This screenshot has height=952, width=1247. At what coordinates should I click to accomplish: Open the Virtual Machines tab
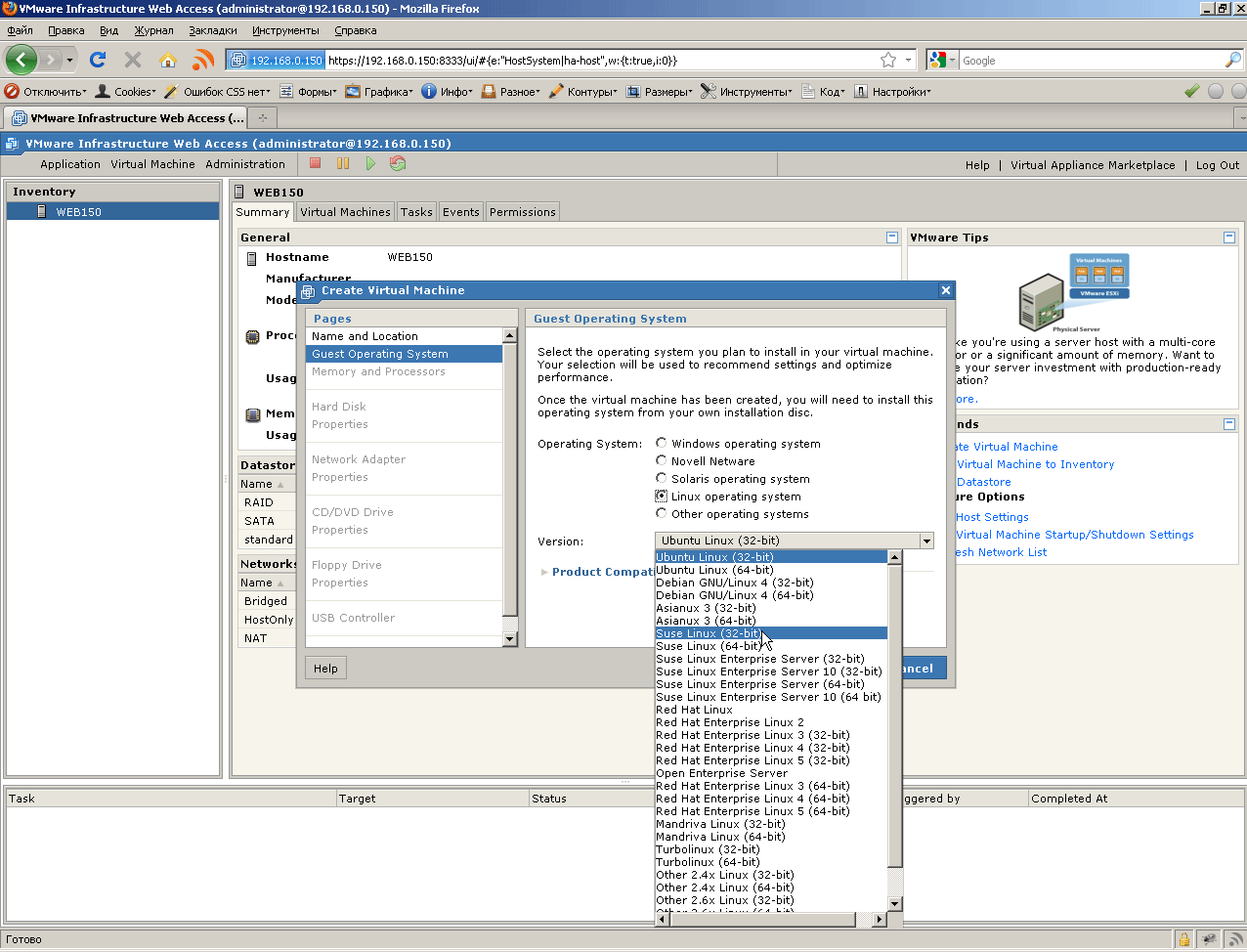(x=345, y=212)
